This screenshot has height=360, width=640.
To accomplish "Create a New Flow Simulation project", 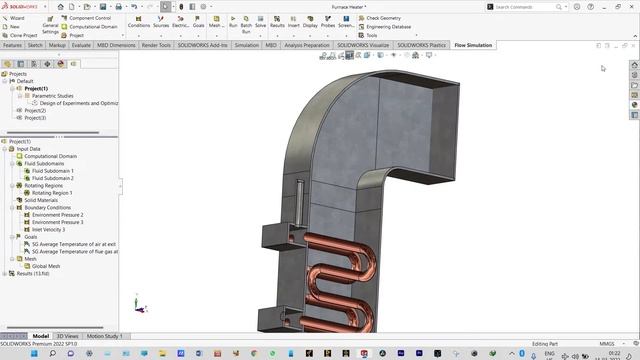I will tap(11, 27).
